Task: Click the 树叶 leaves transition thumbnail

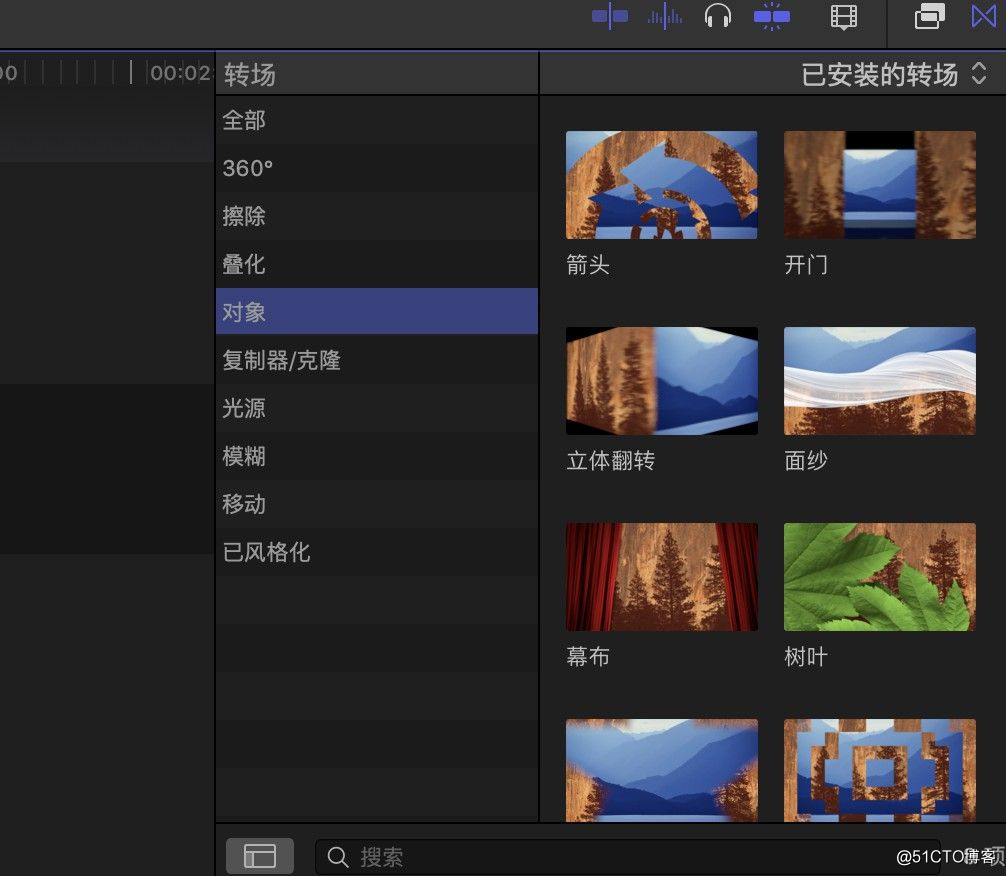Action: tap(880, 576)
